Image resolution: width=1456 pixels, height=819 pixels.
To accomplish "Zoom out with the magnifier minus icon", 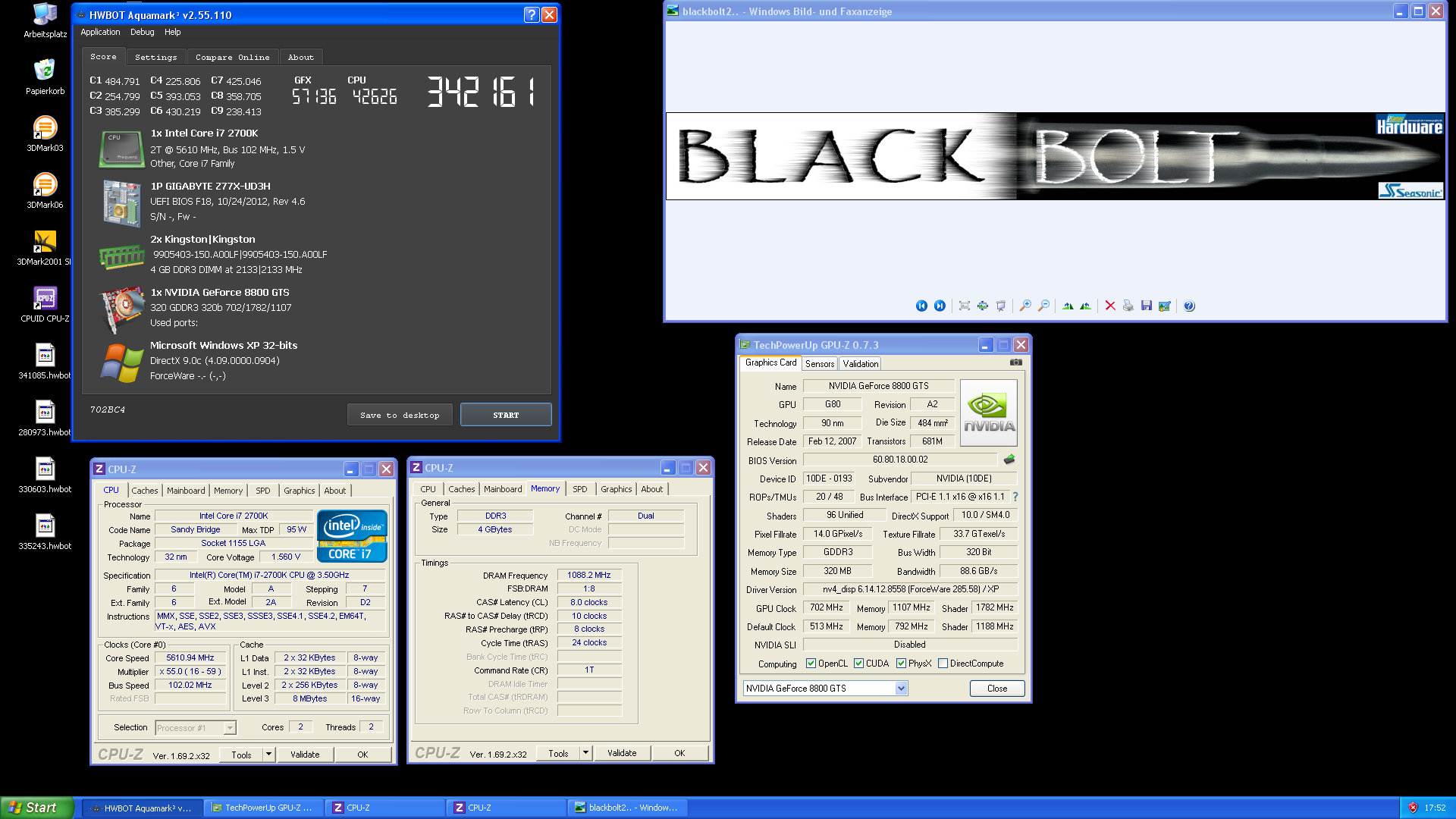I will [1043, 306].
